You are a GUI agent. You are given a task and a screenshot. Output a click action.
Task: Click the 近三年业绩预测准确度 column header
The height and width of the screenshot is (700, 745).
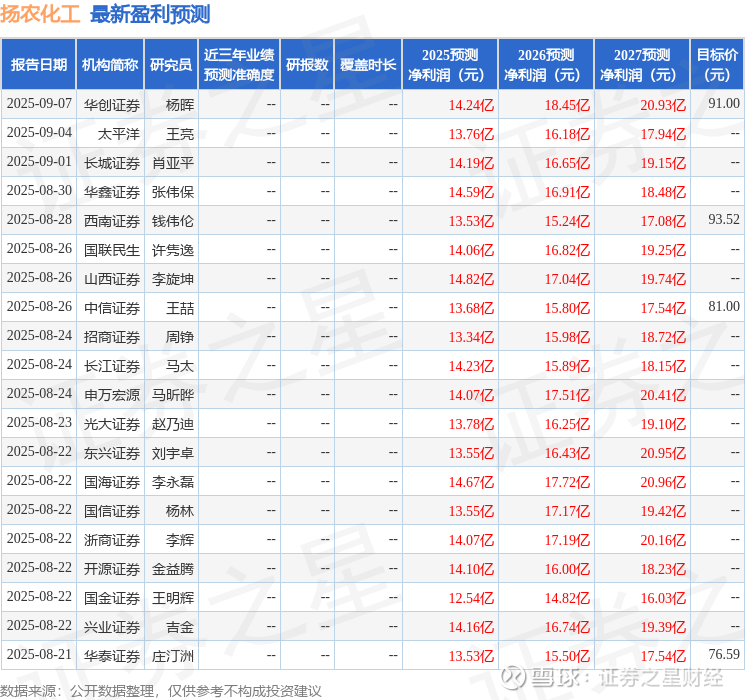[x=239, y=65]
